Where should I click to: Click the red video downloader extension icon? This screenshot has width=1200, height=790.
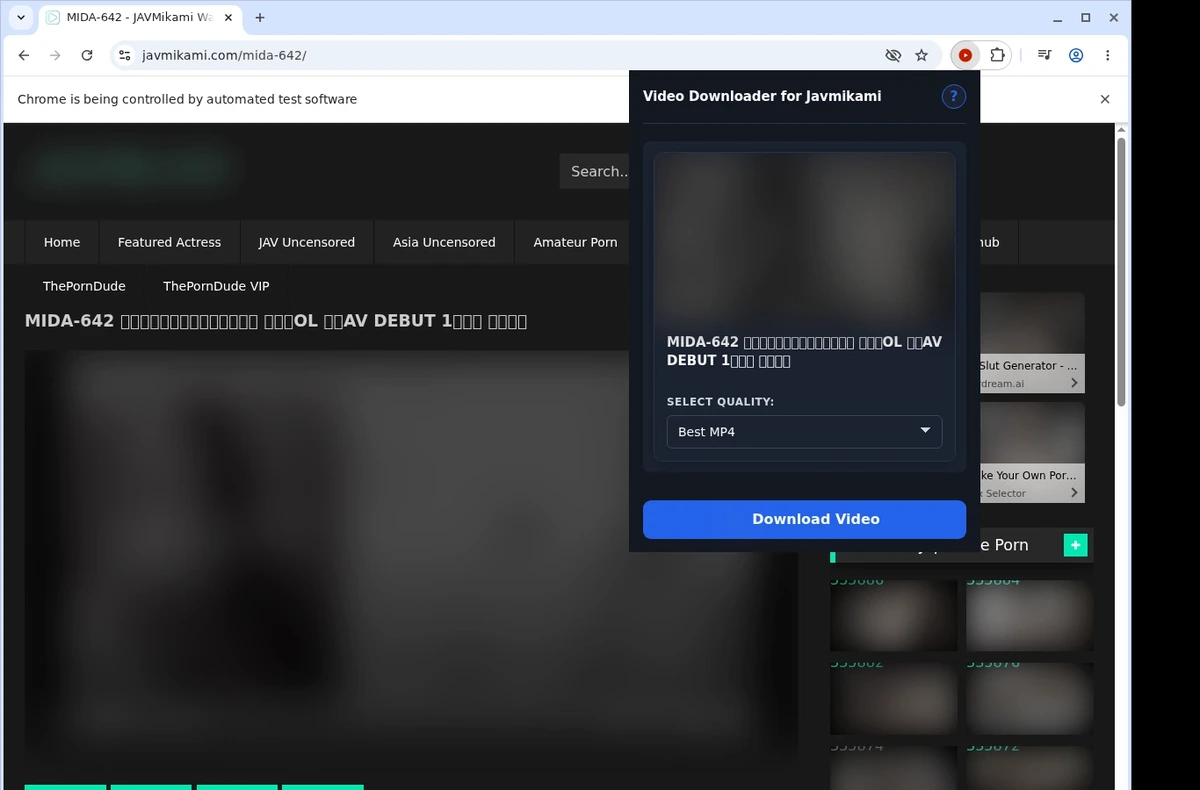click(965, 56)
